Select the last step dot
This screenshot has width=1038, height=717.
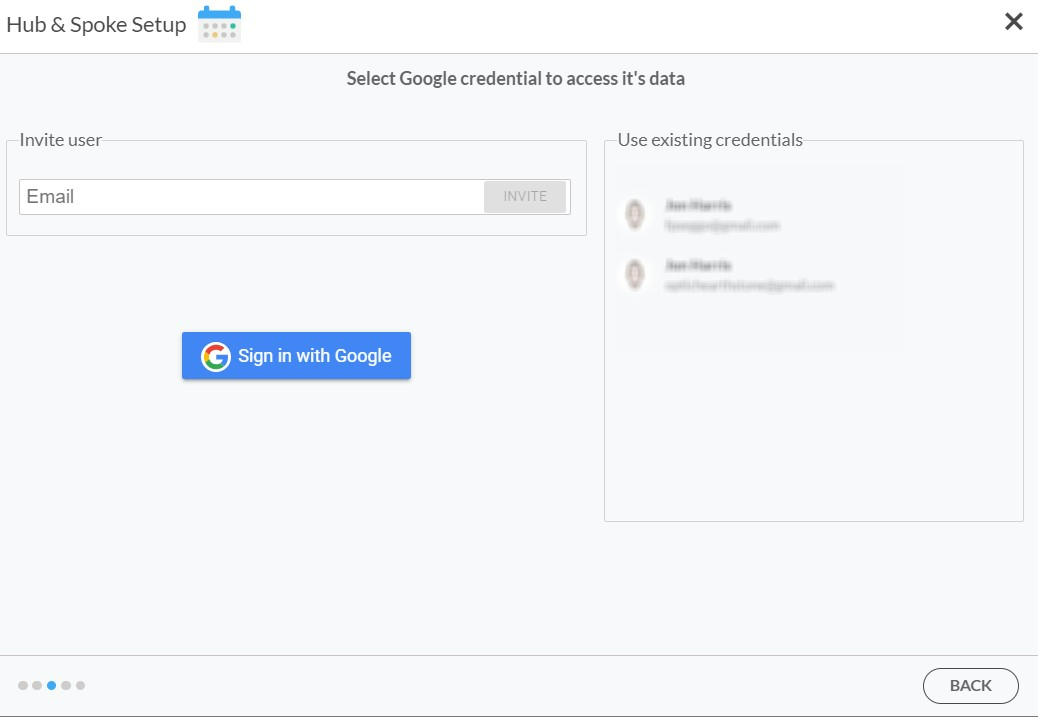80,685
